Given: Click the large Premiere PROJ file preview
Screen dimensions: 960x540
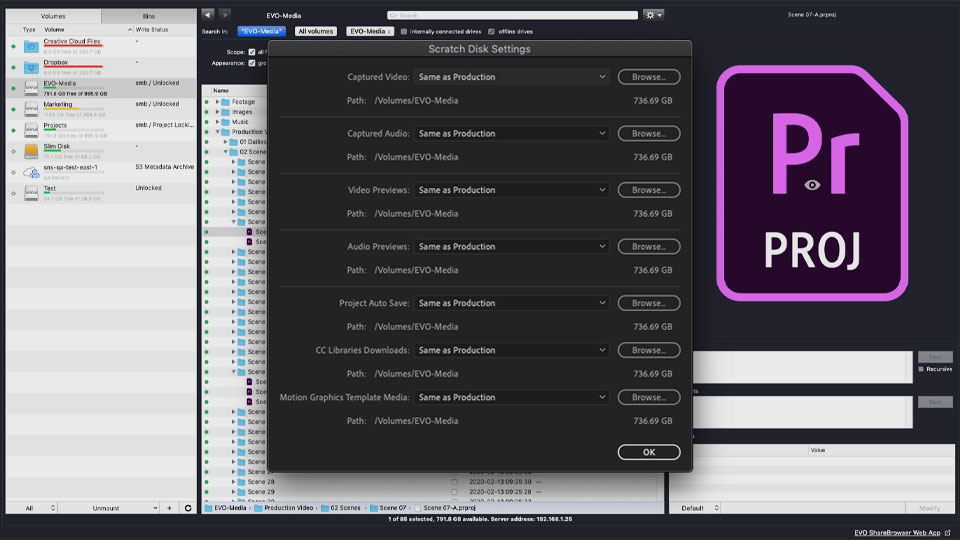Looking at the screenshot, I should (811, 182).
